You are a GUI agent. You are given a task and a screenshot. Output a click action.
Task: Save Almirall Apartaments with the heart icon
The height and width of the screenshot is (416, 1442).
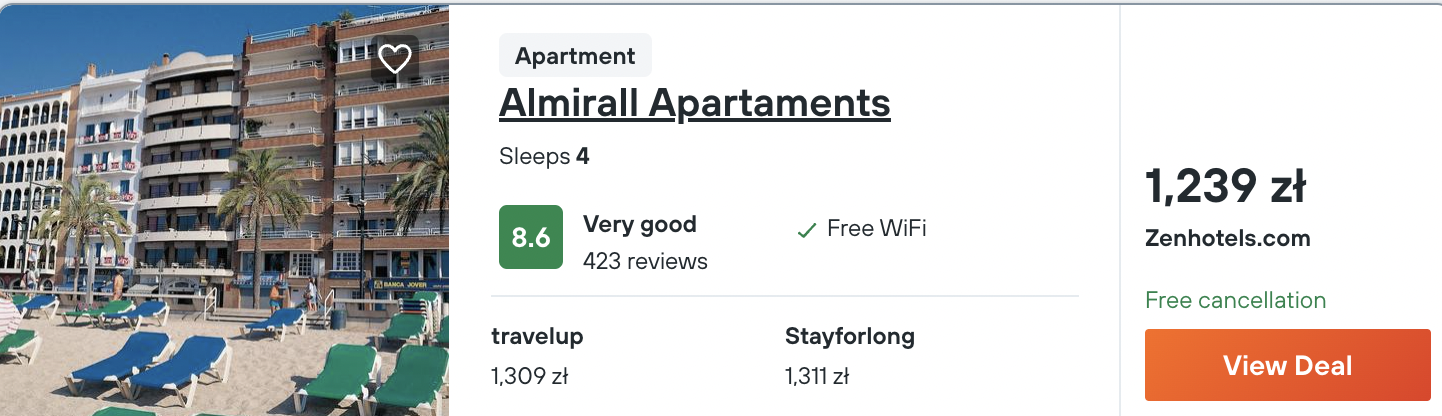(395, 59)
